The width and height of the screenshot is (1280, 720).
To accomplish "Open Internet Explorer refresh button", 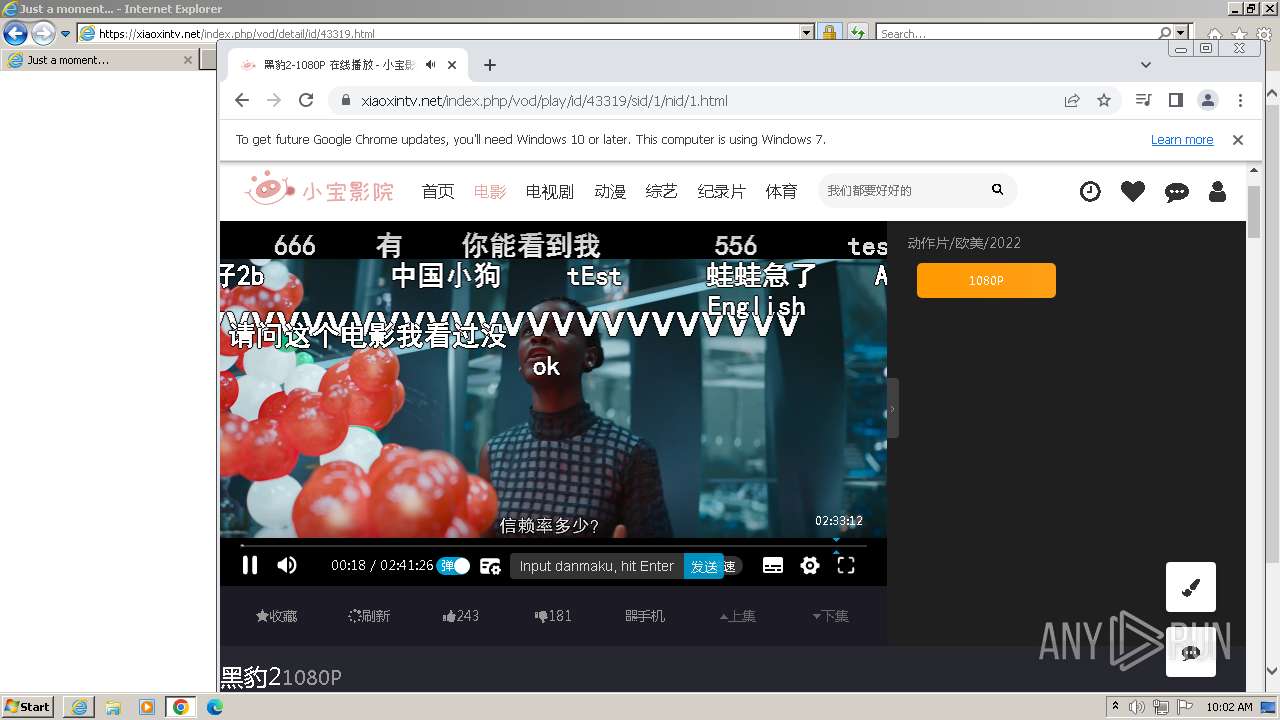I will [x=857, y=33].
